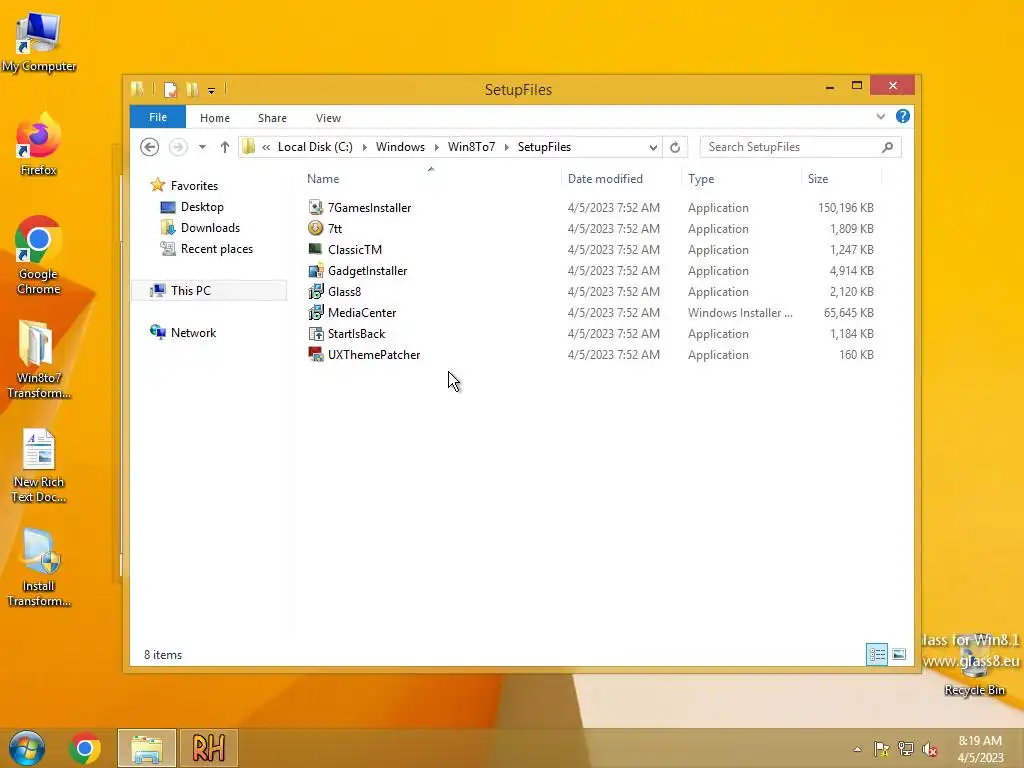Screen dimensions: 1024x768
Task: Sort by the Size column header
Action: coord(841,179)
